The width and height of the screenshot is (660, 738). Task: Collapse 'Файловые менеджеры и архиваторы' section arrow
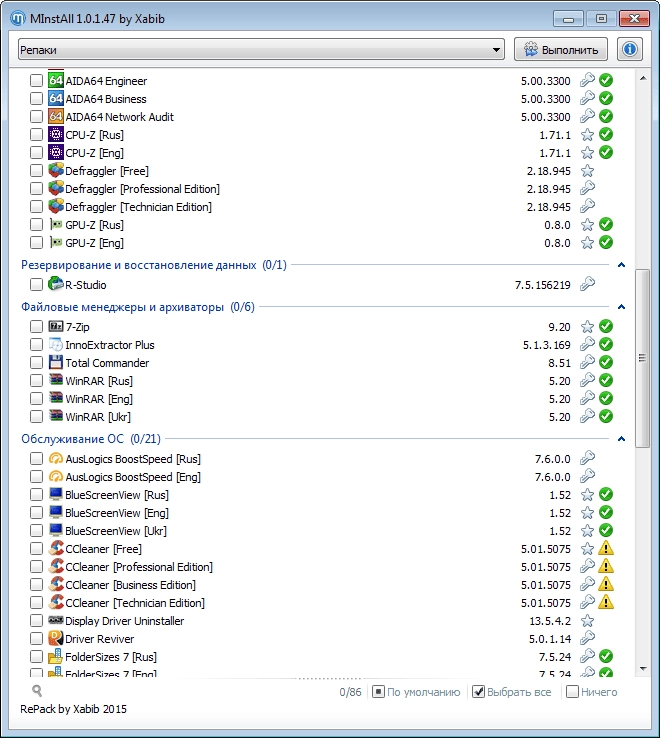tap(621, 307)
